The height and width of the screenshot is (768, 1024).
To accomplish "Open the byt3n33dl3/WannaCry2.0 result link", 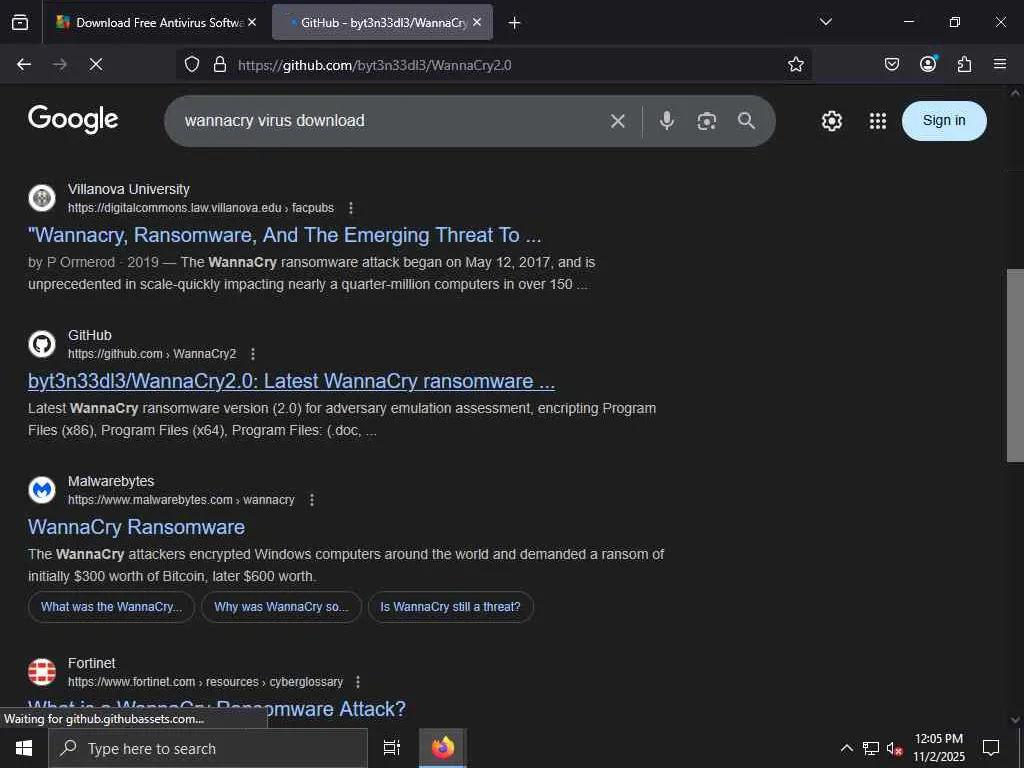I will point(291,381).
